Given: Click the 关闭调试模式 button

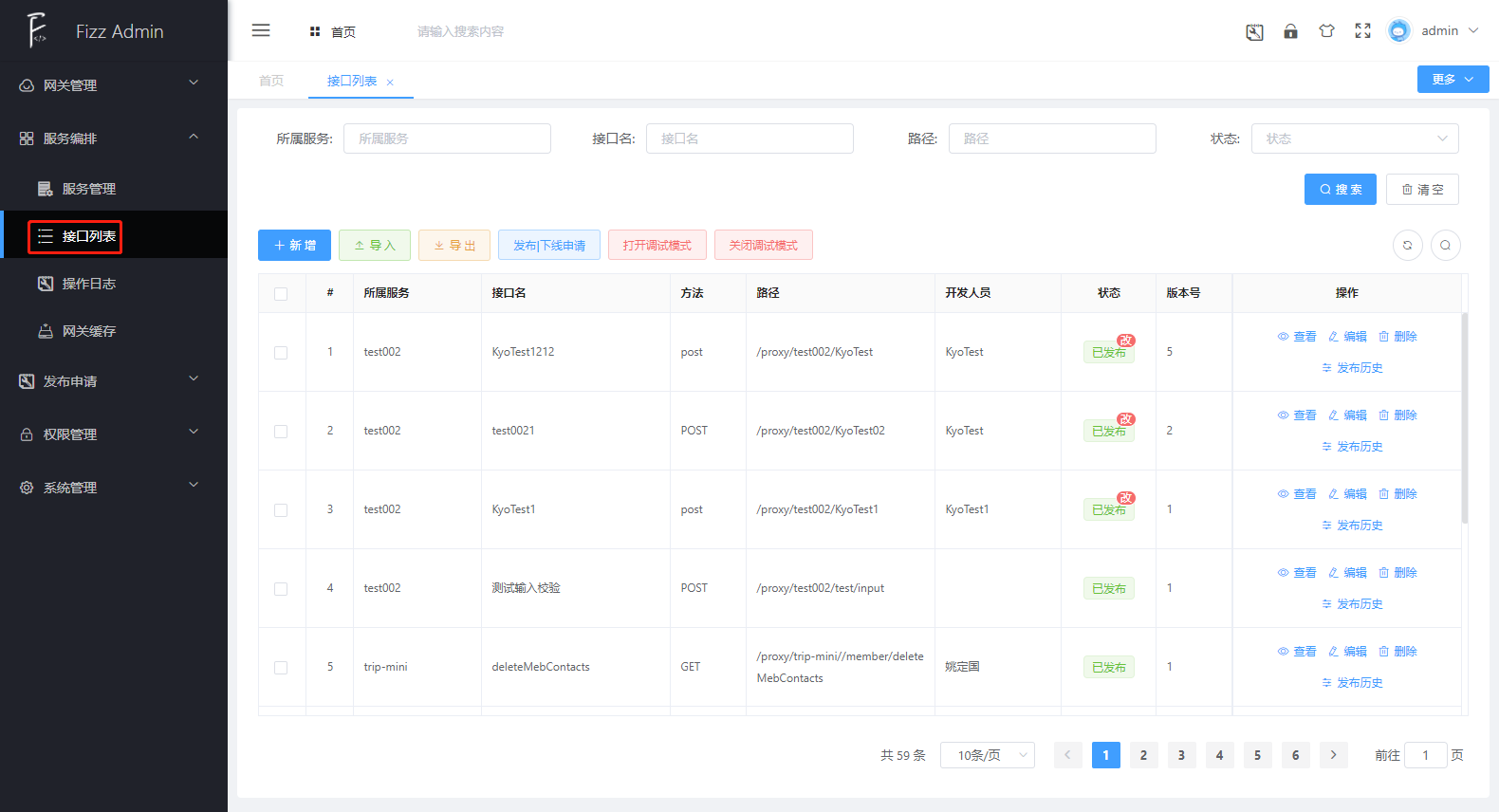Looking at the screenshot, I should pyautogui.click(x=764, y=246).
